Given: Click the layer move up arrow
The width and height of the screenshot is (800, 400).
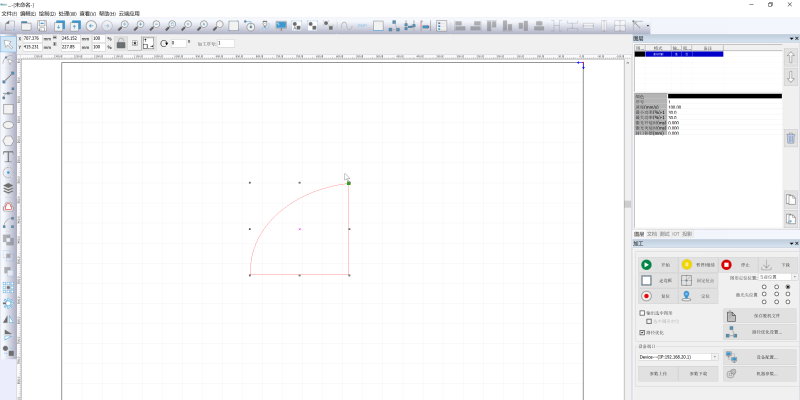Looking at the screenshot, I should click(790, 58).
